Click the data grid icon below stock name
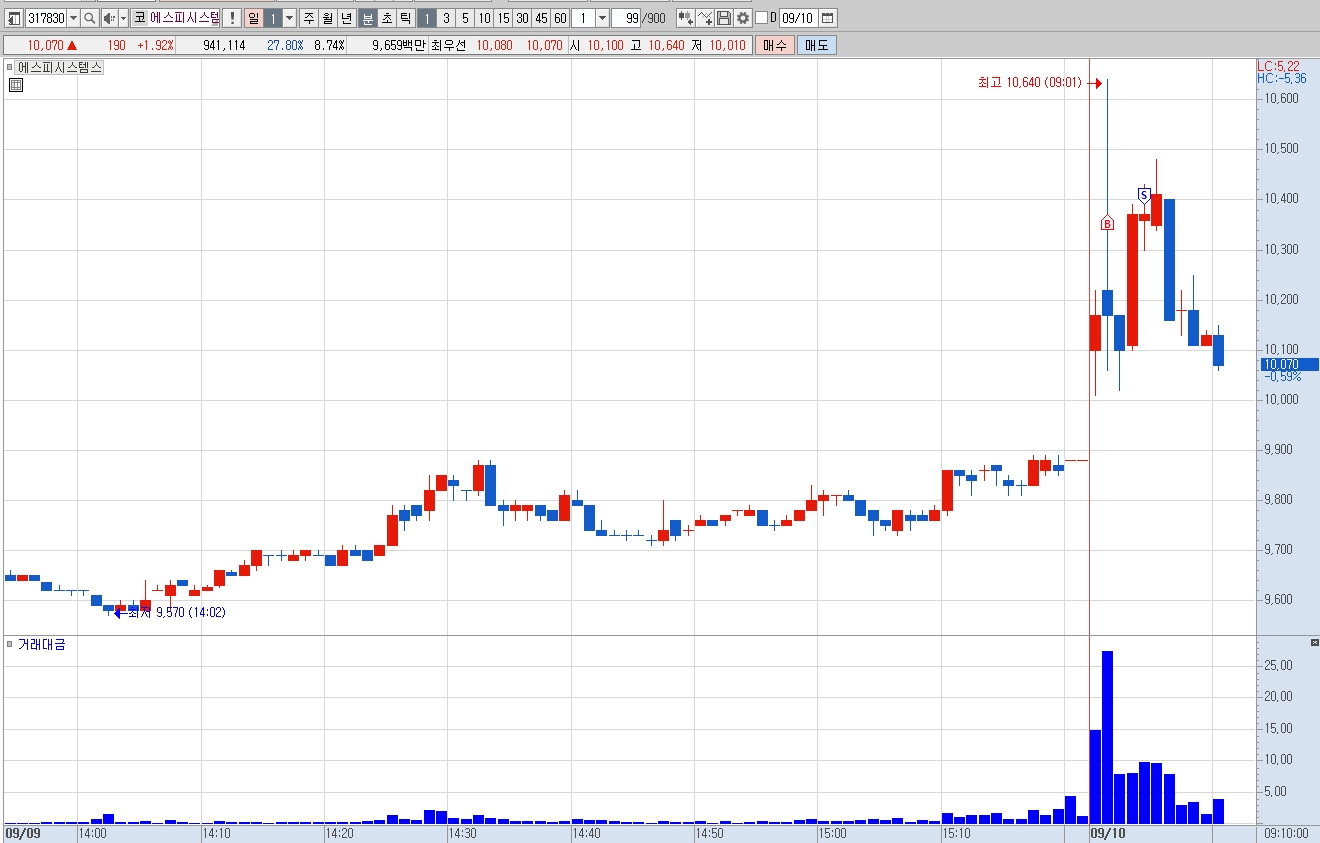 15,85
